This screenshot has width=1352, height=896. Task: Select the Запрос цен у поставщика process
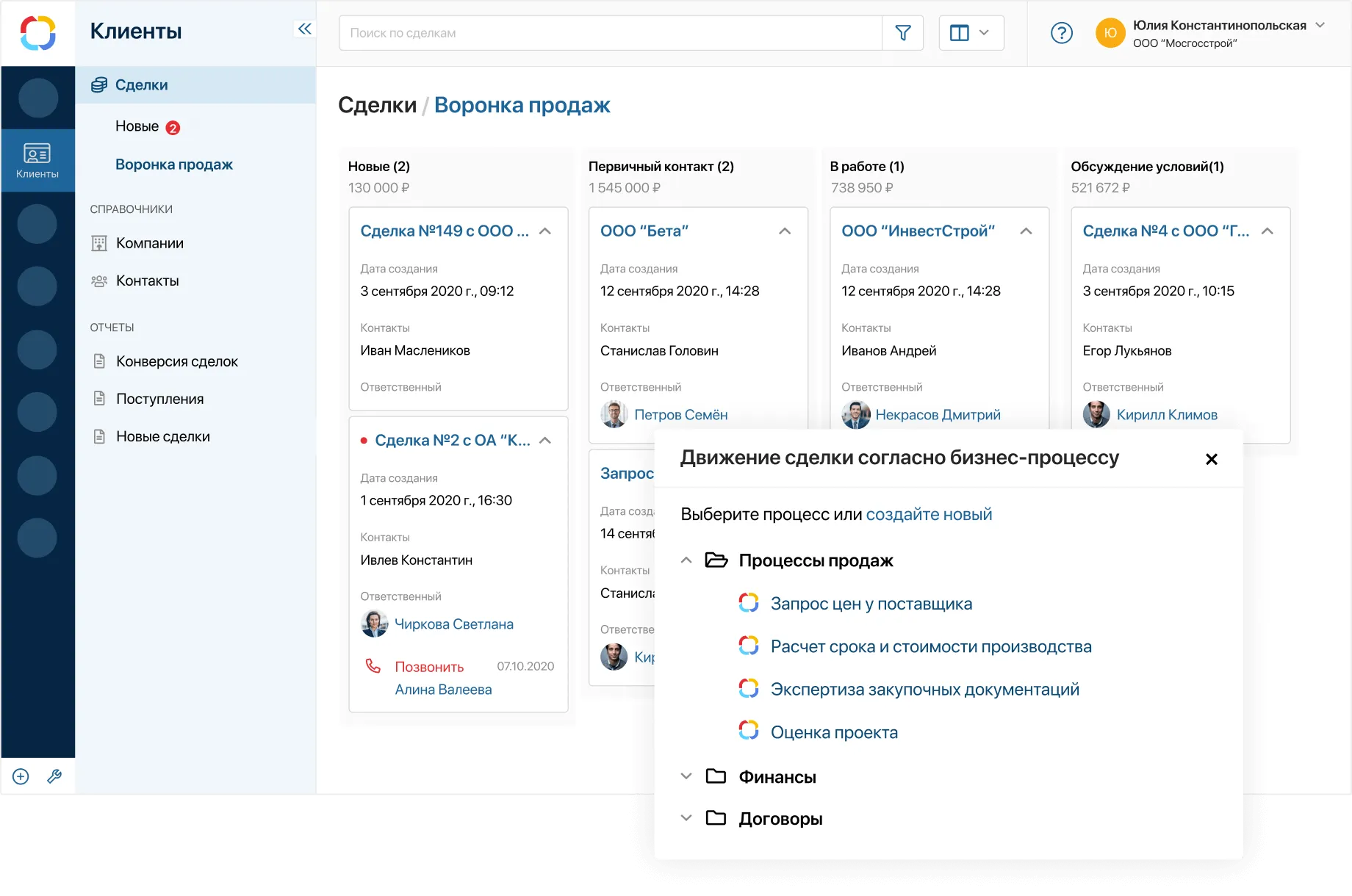click(x=871, y=603)
